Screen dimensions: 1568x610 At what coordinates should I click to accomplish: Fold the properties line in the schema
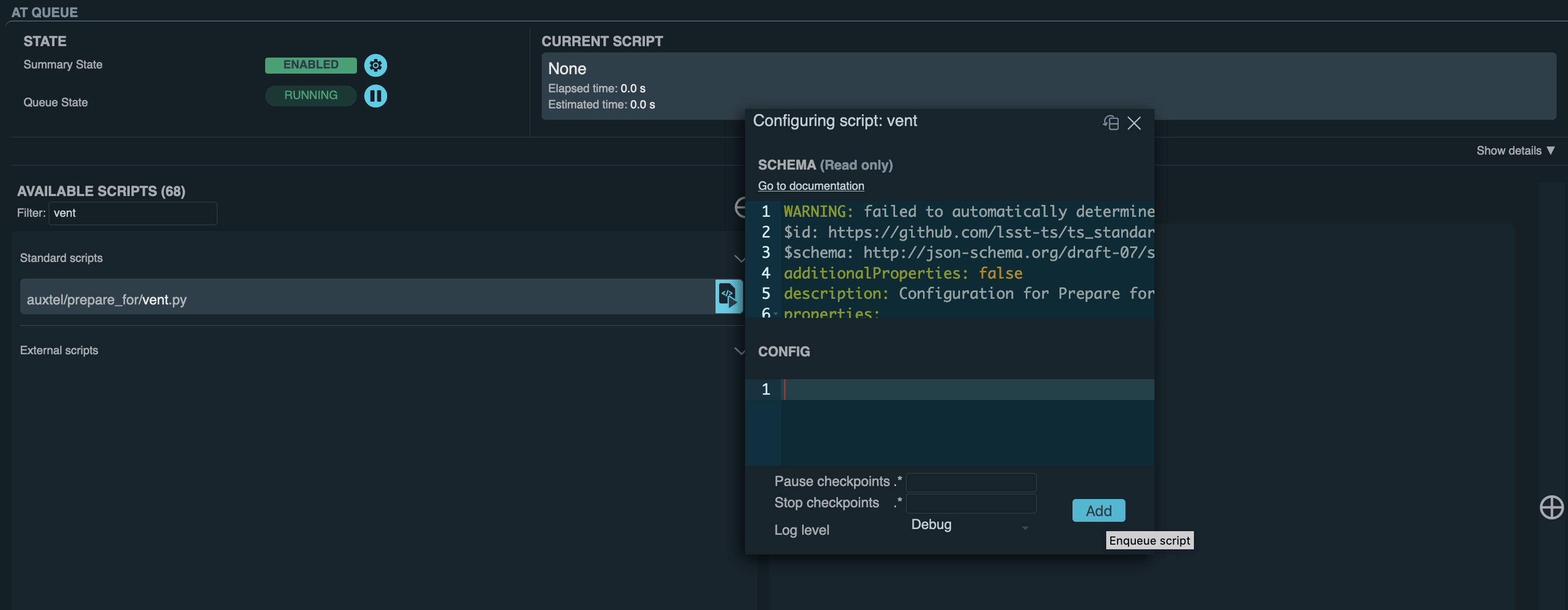click(776, 313)
